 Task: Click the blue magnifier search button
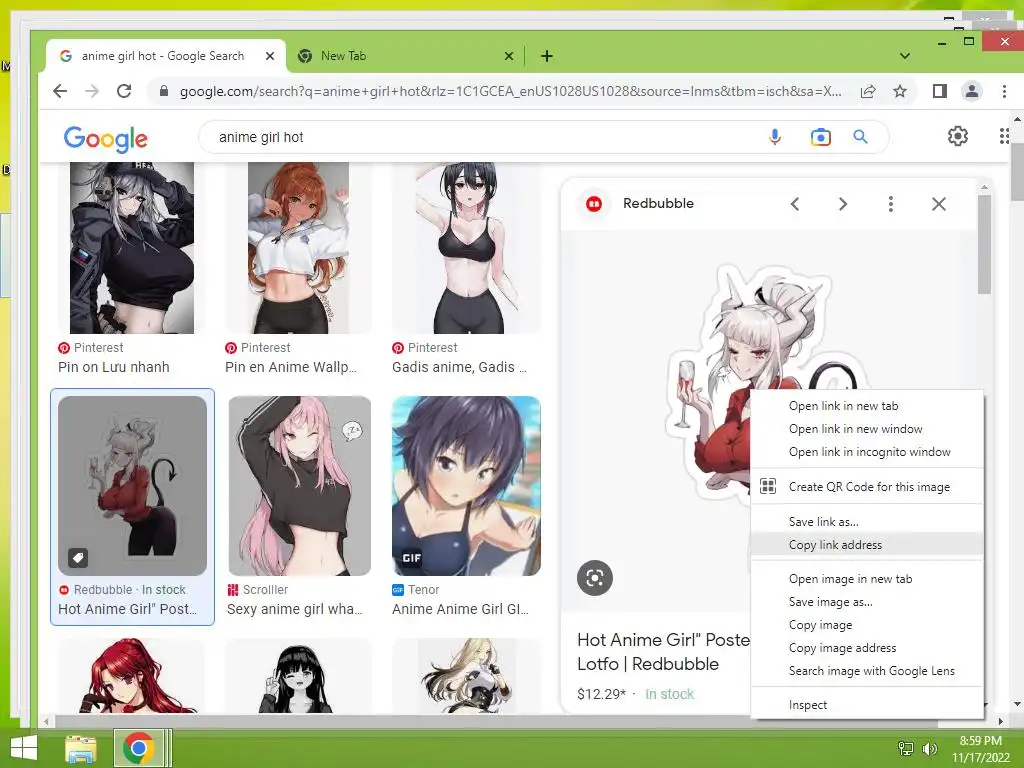(x=861, y=137)
